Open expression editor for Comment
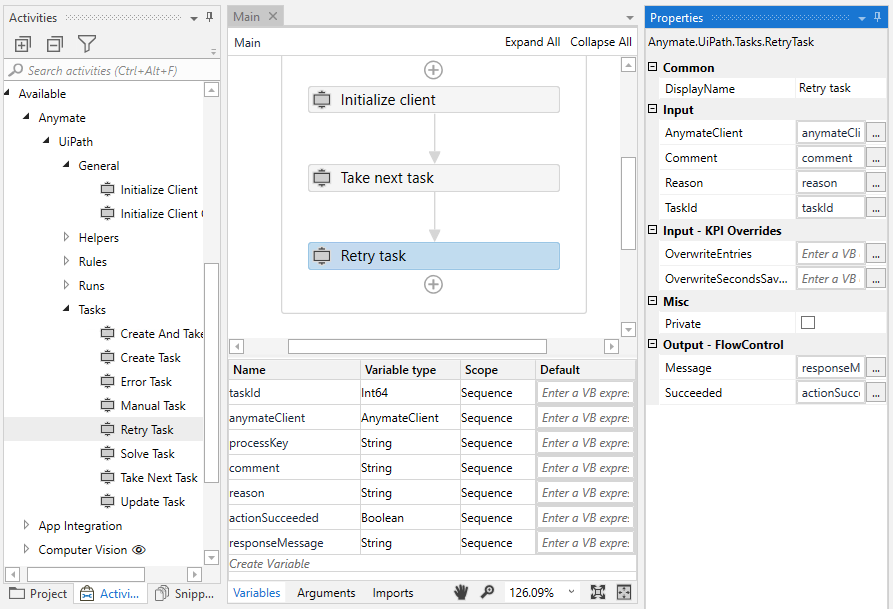 click(876, 157)
